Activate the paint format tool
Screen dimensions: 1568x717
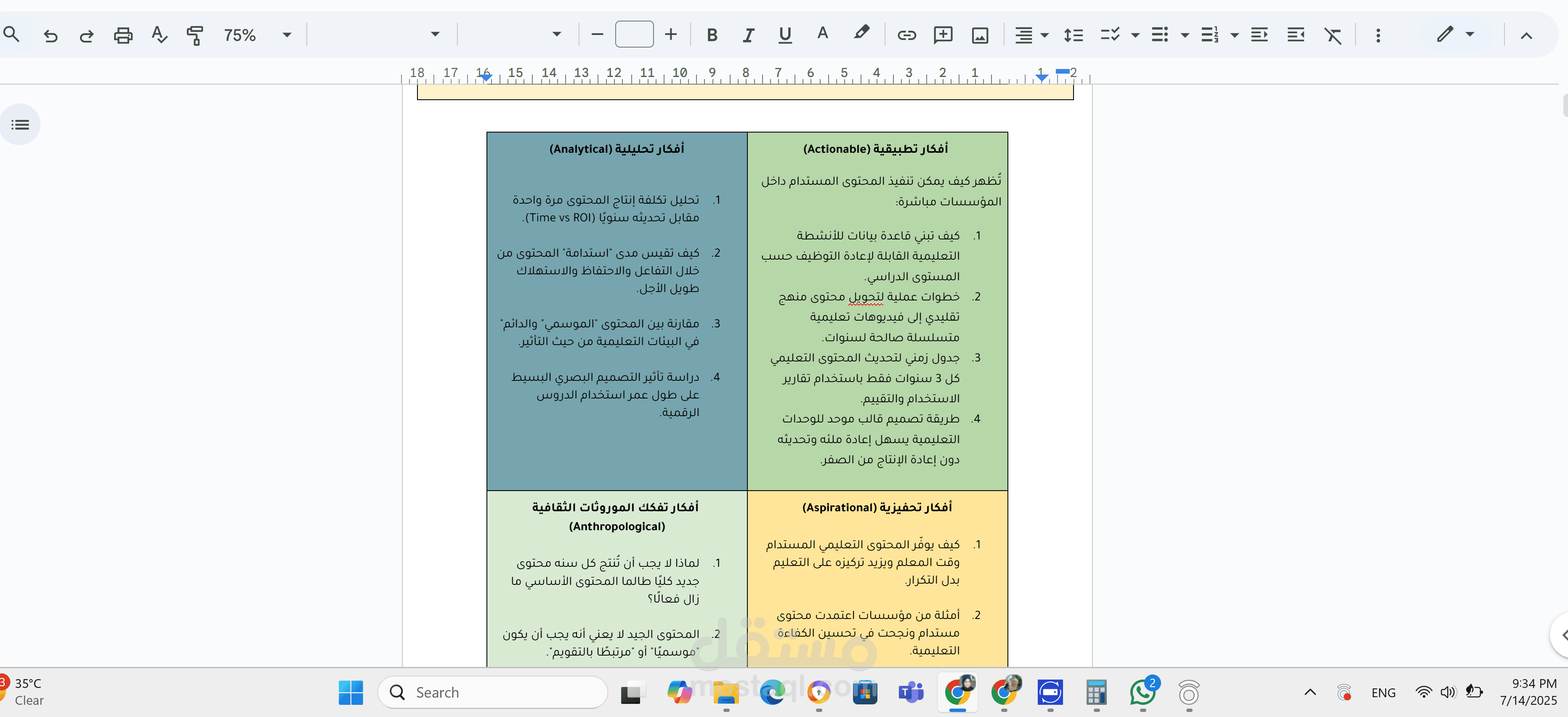pyautogui.click(x=195, y=35)
